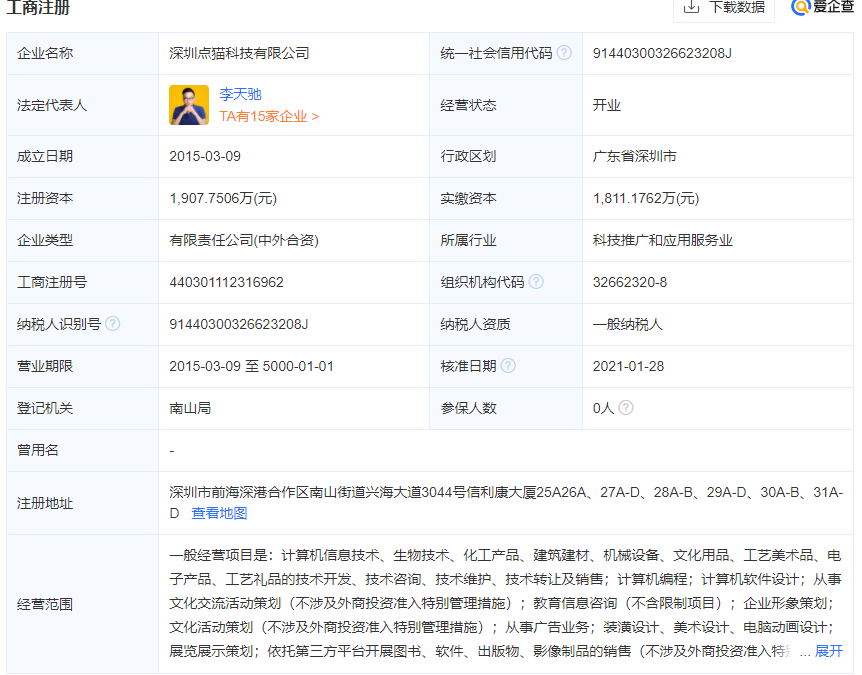Open the 爱企查 logo
Image resolution: width=862 pixels, height=675 pixels.
(822, 7)
